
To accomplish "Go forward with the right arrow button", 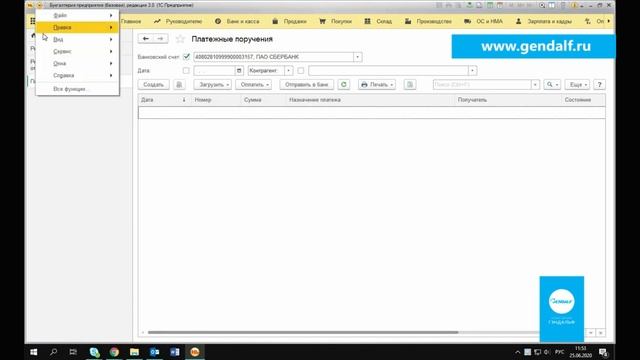I will point(160,39).
